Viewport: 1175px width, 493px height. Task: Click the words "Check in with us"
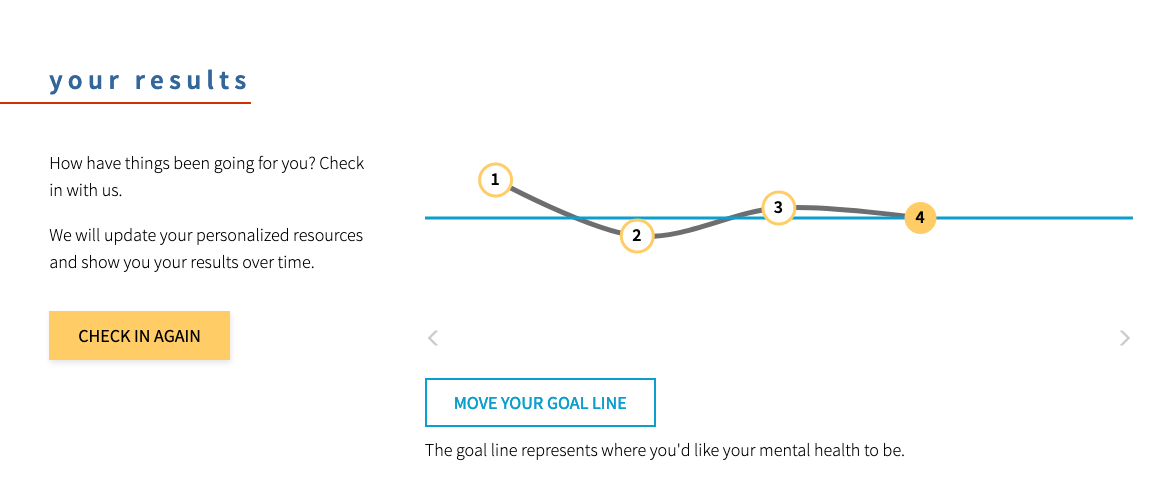(x=207, y=177)
